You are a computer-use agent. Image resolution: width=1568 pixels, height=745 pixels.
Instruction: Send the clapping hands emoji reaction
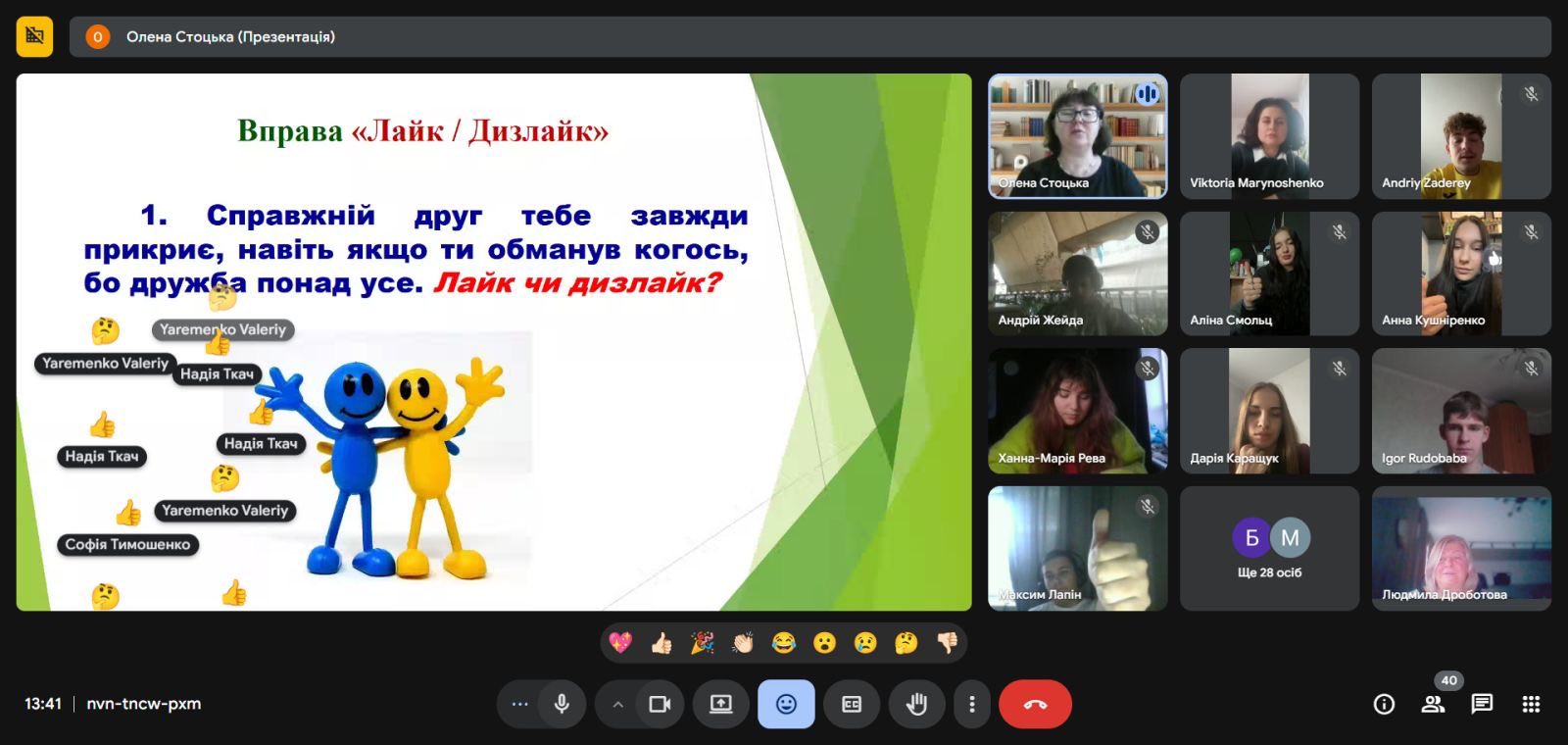(x=743, y=643)
